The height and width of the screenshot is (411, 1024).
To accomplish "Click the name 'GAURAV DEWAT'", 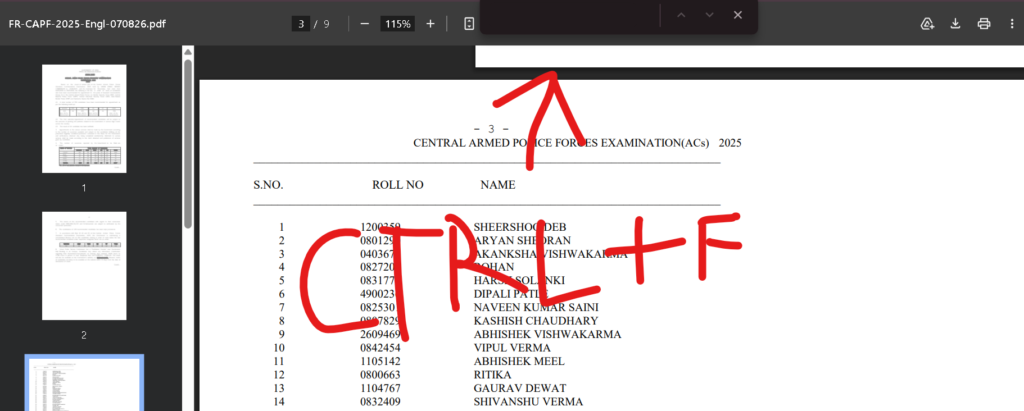I will pyautogui.click(x=520, y=388).
